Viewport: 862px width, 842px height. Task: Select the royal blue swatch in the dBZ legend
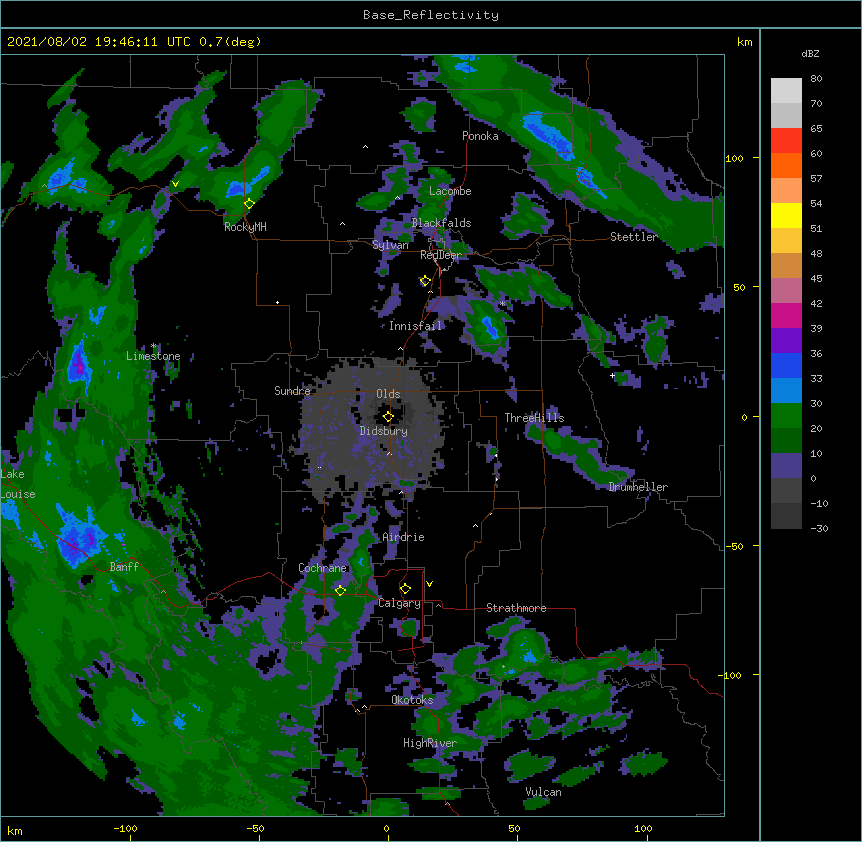click(786, 365)
